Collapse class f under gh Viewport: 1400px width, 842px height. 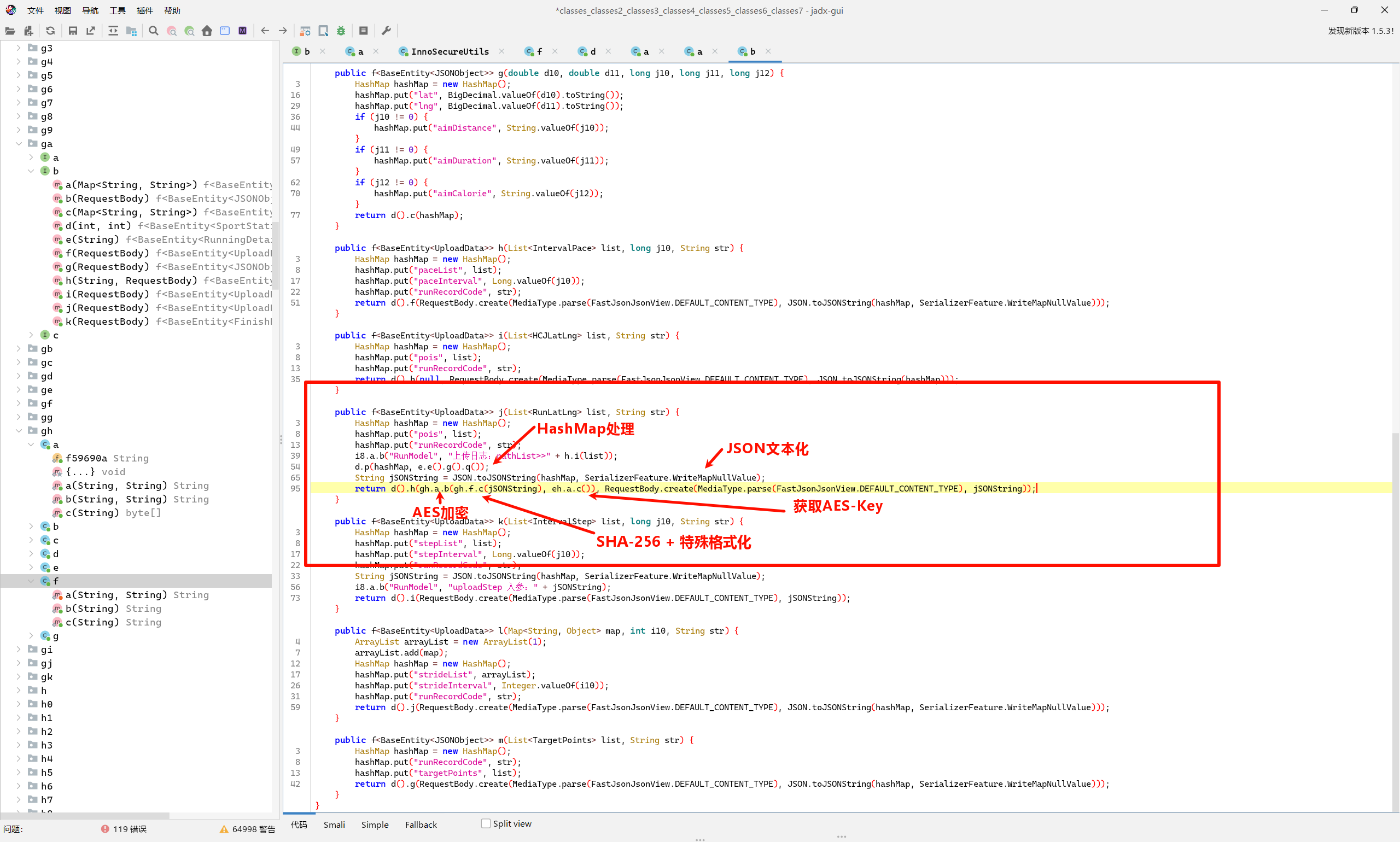click(x=31, y=581)
